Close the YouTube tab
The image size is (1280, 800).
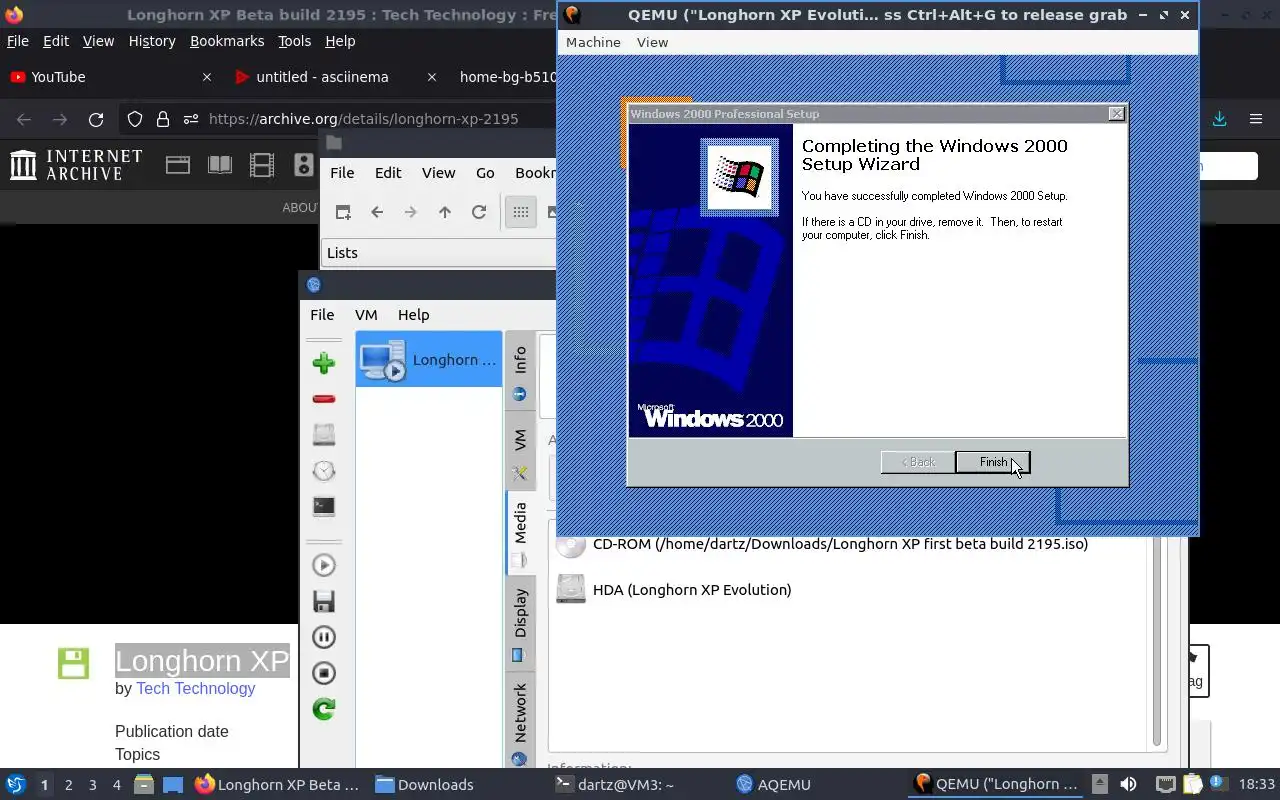coord(207,77)
